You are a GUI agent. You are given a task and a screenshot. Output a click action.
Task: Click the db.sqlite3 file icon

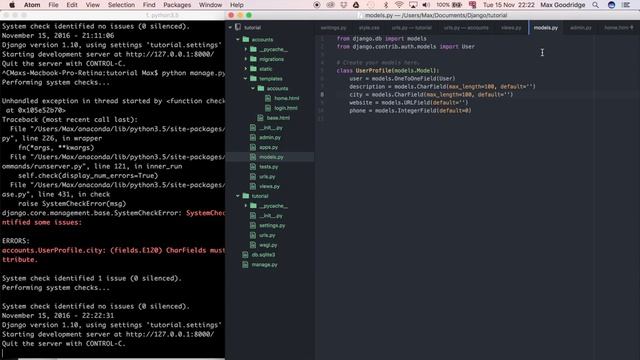click(245, 255)
